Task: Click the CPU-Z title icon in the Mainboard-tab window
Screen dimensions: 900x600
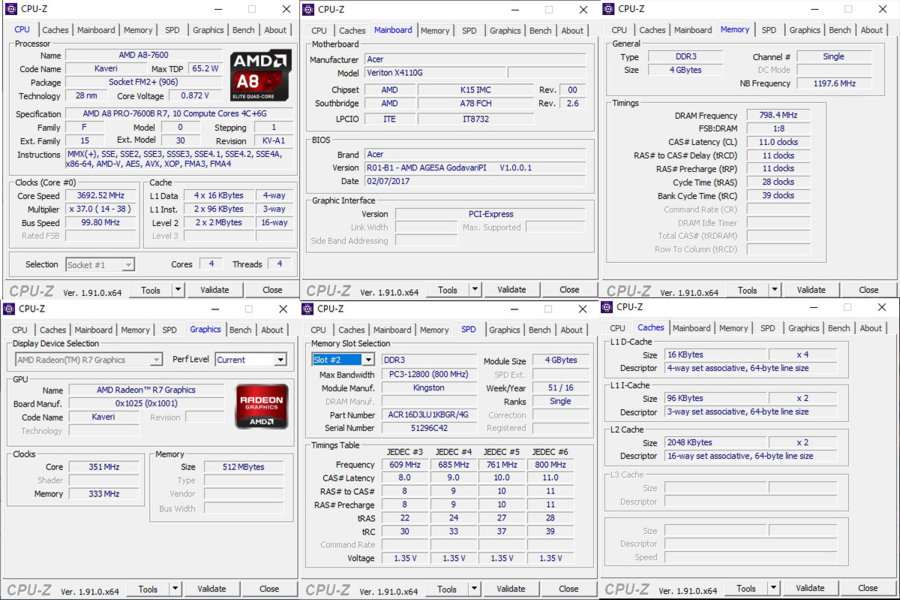Action: coord(308,9)
